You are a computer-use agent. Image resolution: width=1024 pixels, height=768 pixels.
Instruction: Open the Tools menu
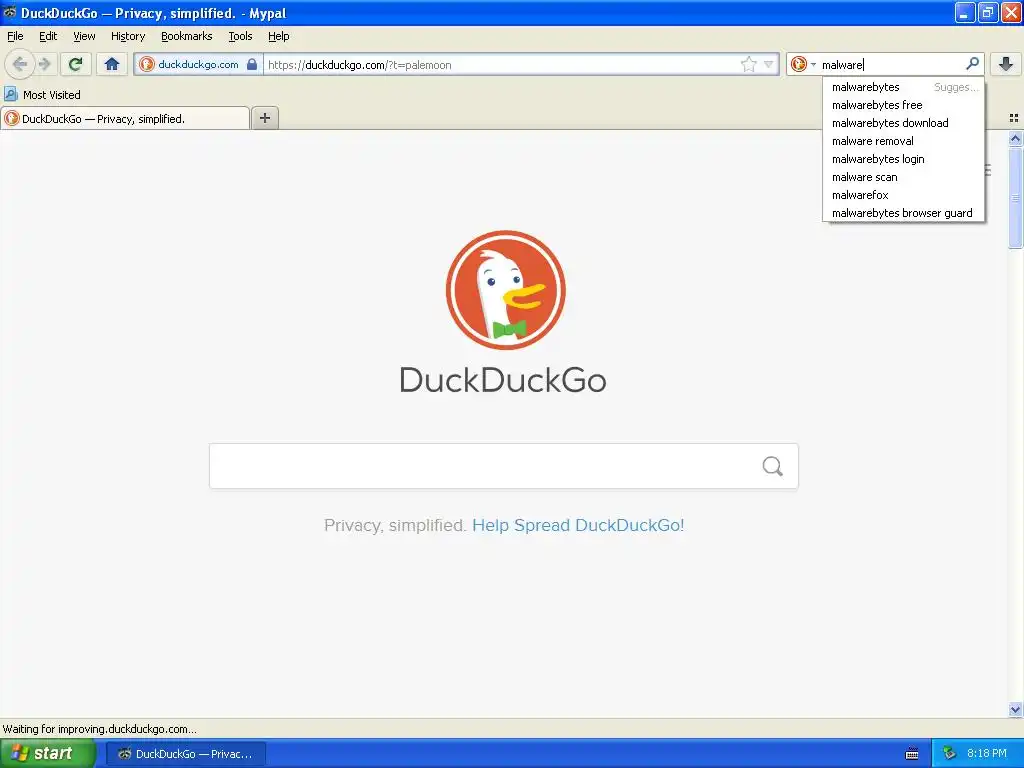point(240,37)
